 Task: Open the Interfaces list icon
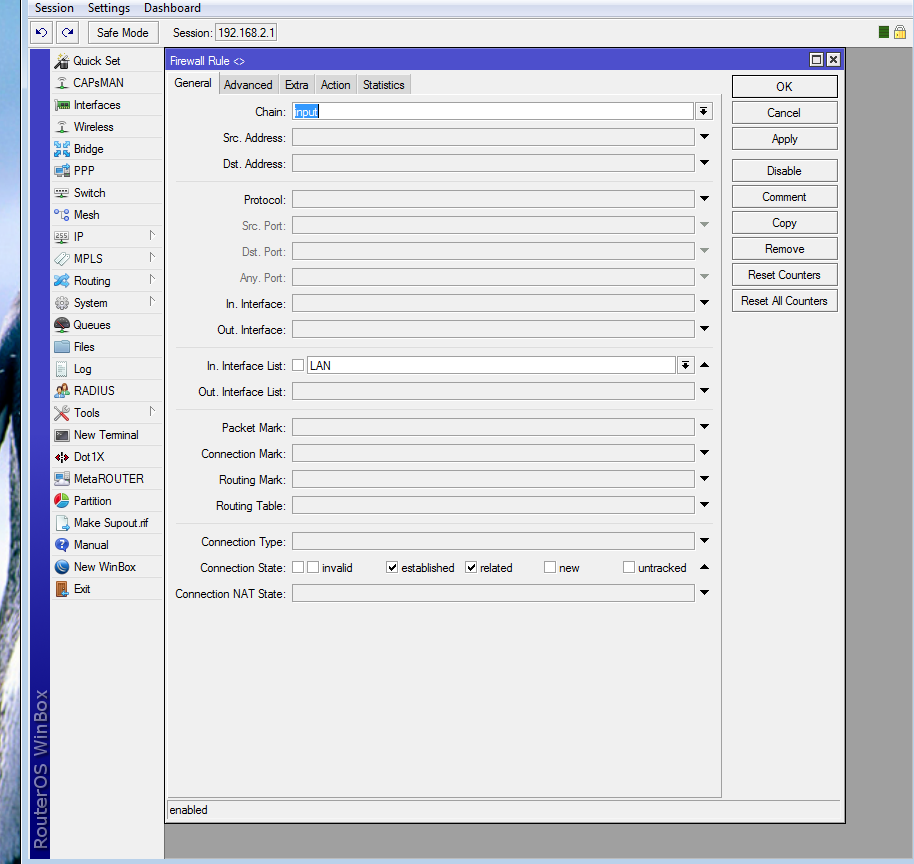62,105
